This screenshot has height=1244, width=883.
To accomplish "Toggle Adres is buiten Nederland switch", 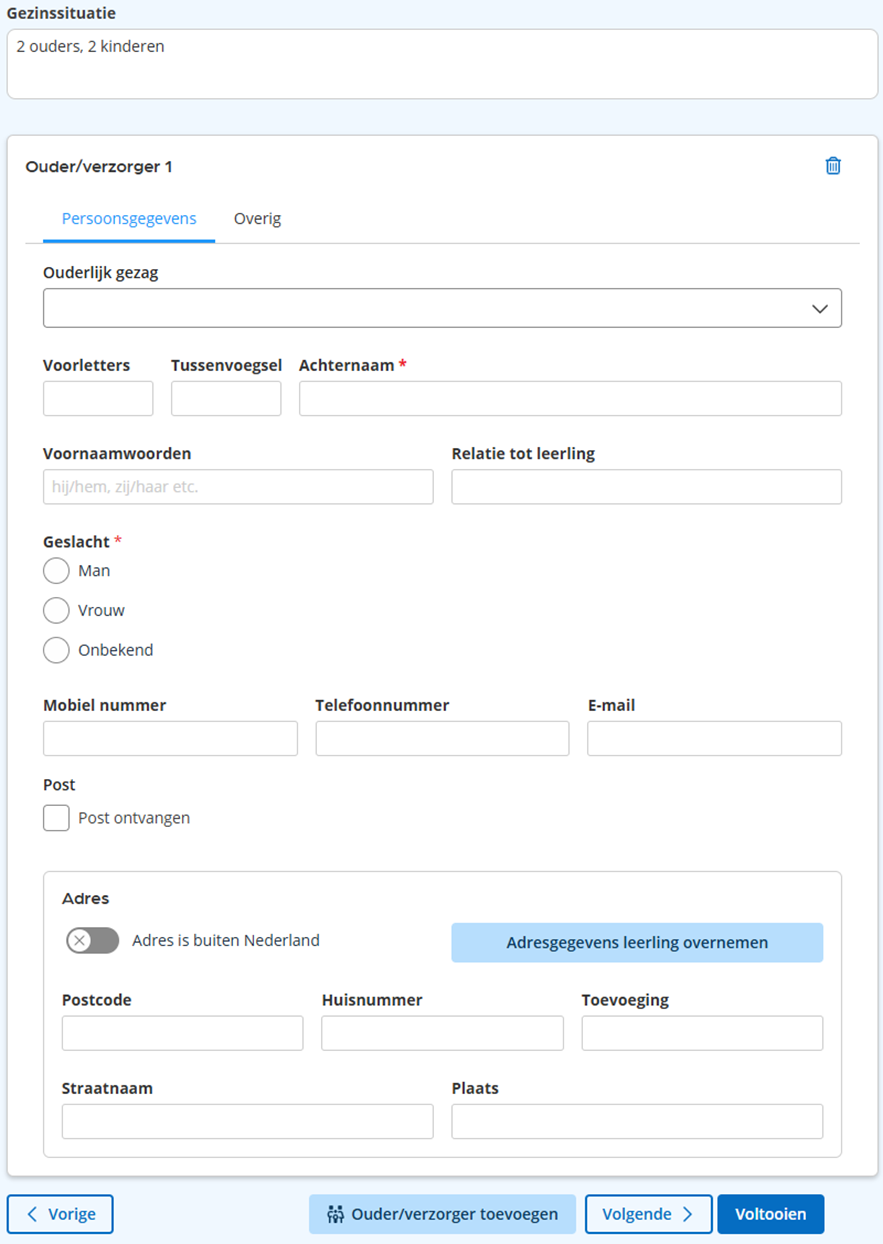I will coord(92,941).
